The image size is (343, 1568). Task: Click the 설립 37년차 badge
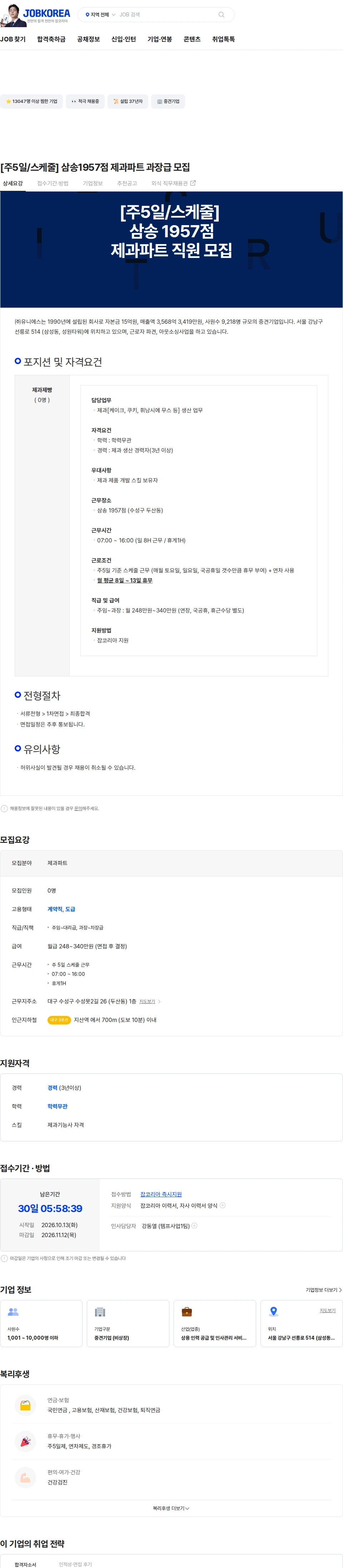(x=128, y=101)
